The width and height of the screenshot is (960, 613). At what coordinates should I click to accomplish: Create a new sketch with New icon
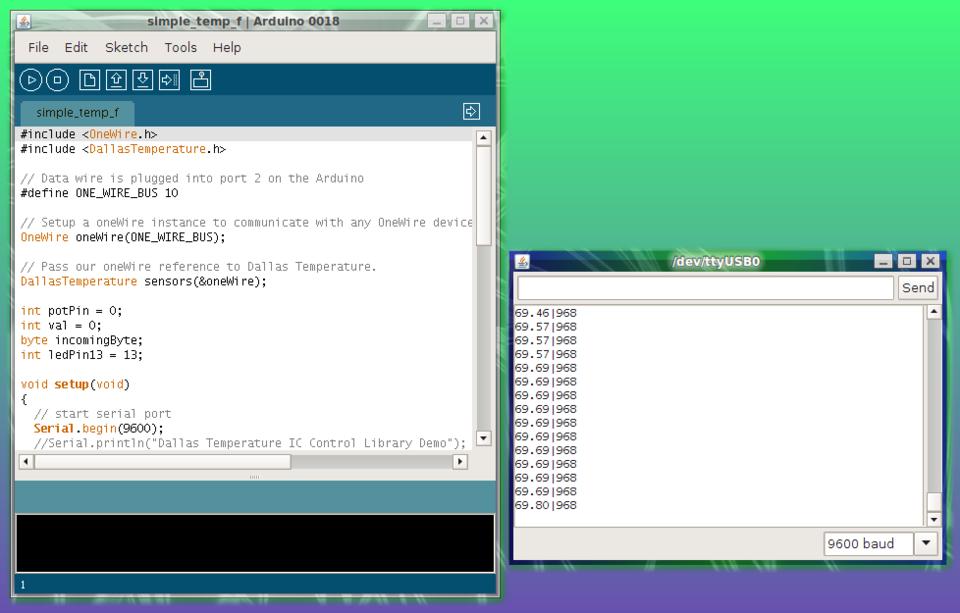(x=90, y=80)
